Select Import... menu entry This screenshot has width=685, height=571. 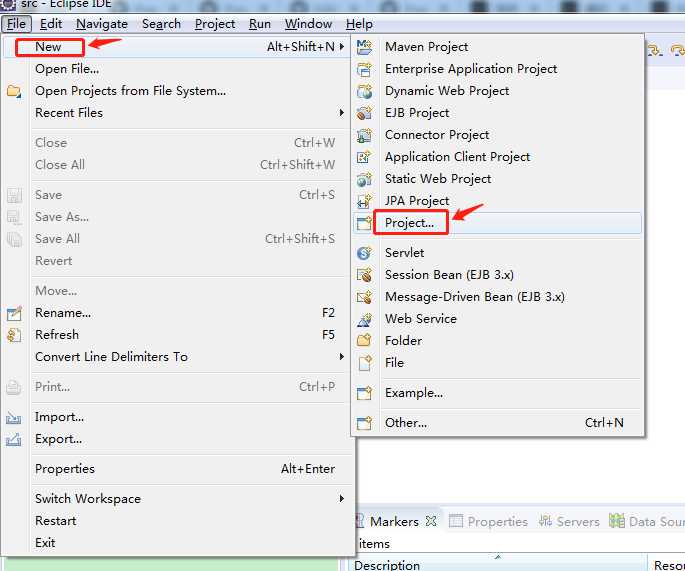pos(177,417)
